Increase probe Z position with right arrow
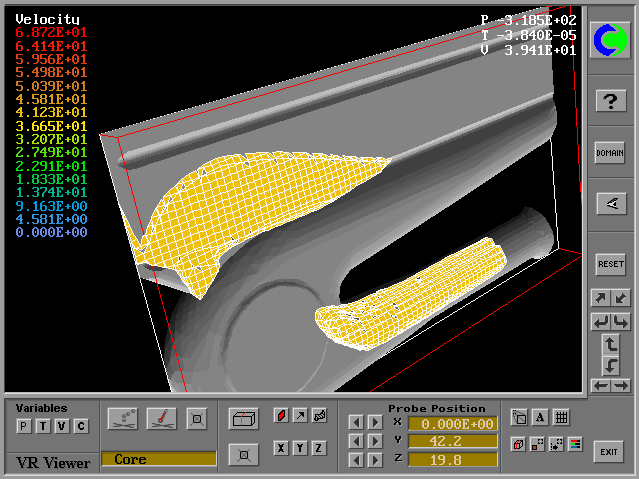The height and width of the screenshot is (479, 639). click(x=375, y=459)
